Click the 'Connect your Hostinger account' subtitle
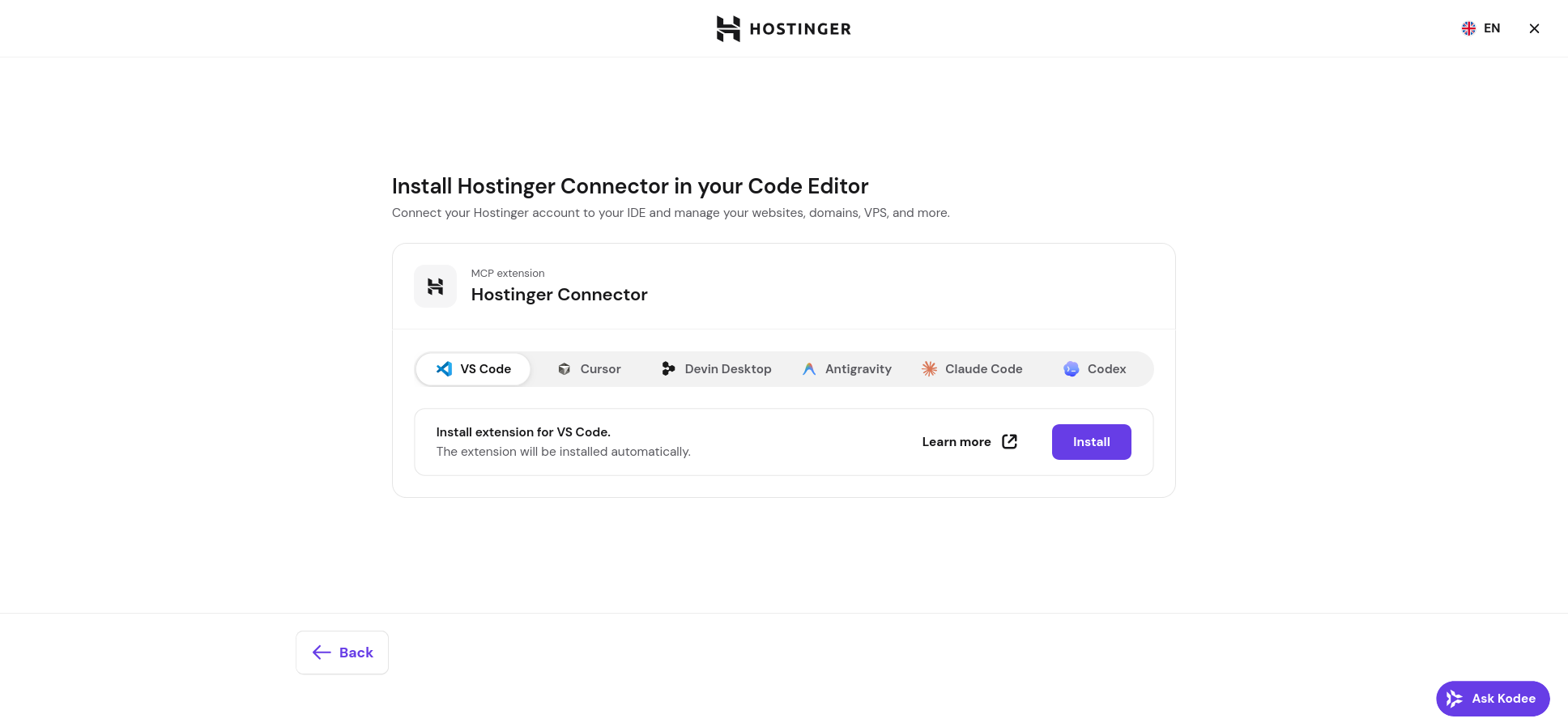The width and height of the screenshot is (1568, 727). pyautogui.click(x=671, y=213)
